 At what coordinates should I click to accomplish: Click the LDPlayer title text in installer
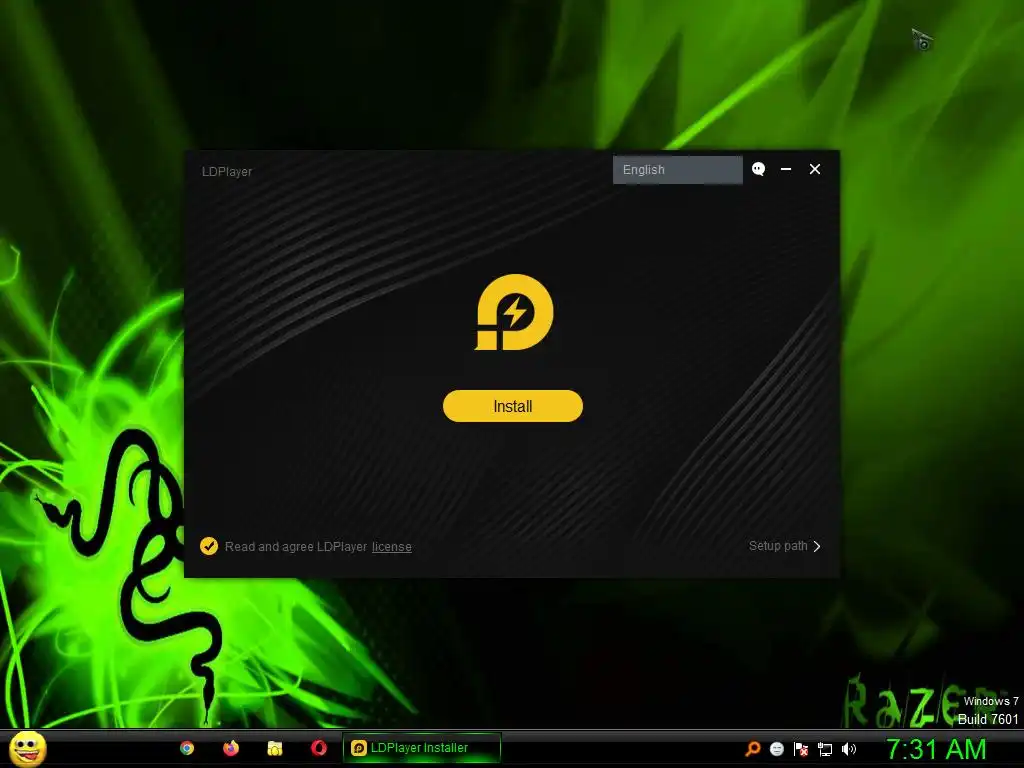coord(227,172)
